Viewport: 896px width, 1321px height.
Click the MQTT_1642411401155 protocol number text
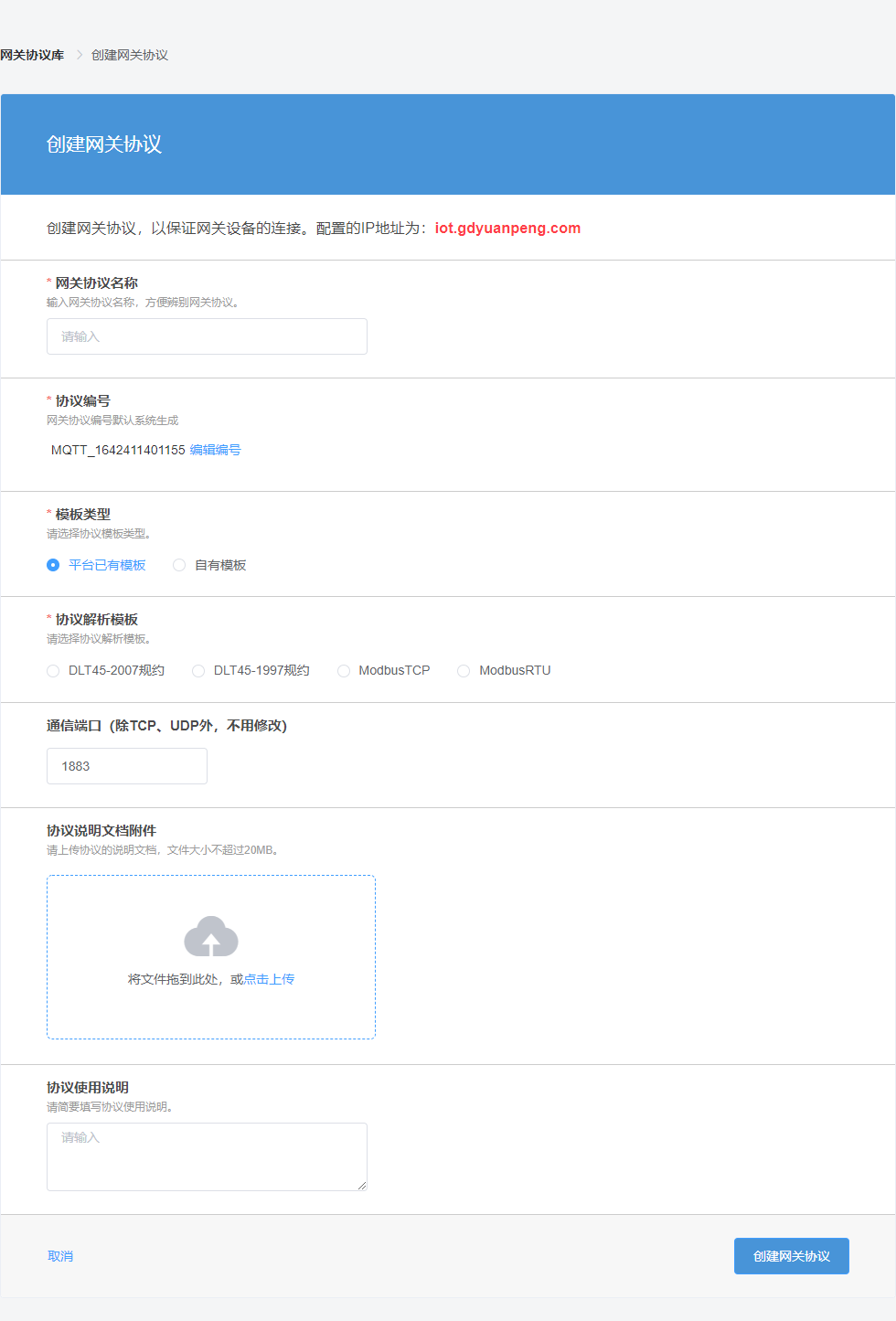tap(118, 450)
